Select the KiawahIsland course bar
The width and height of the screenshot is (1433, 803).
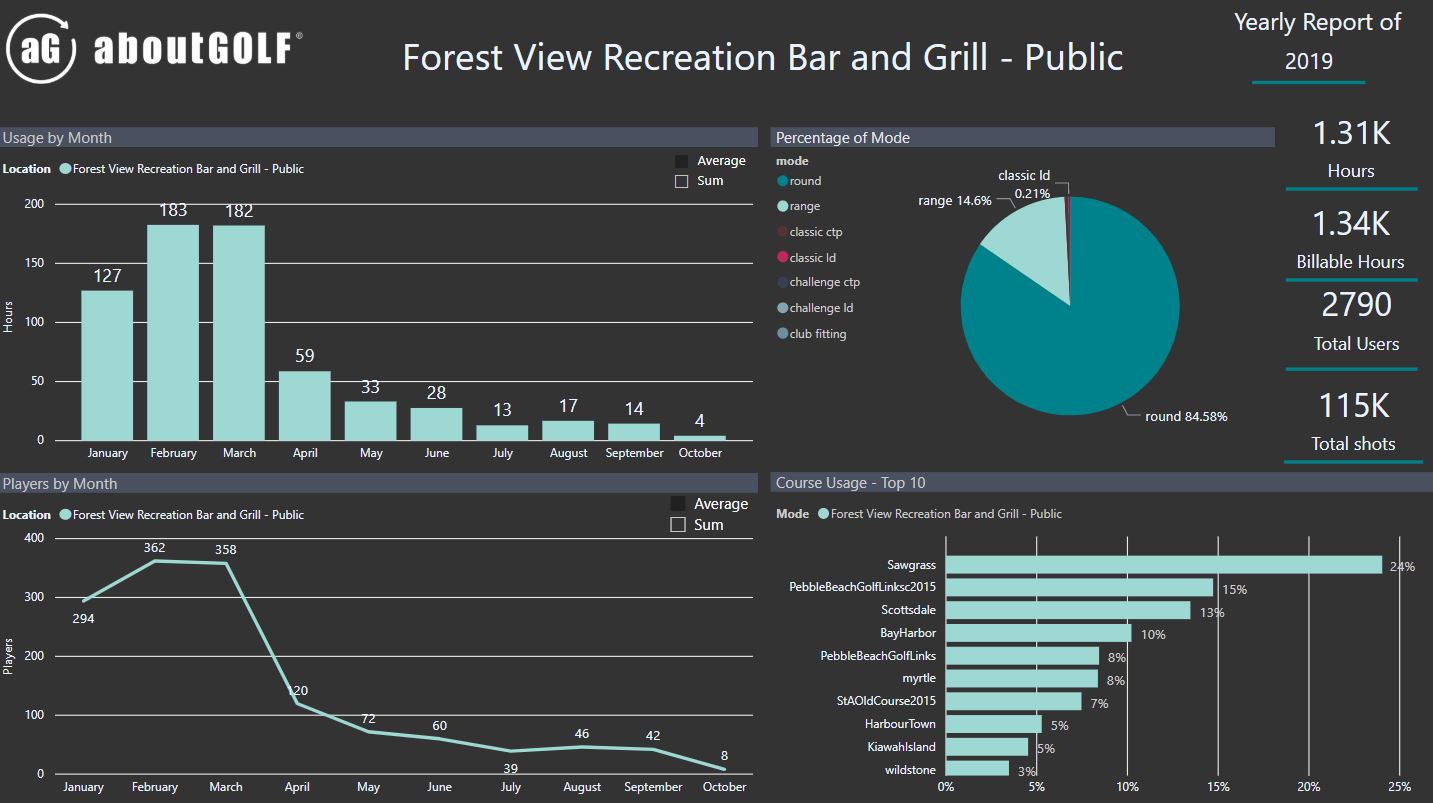987,747
